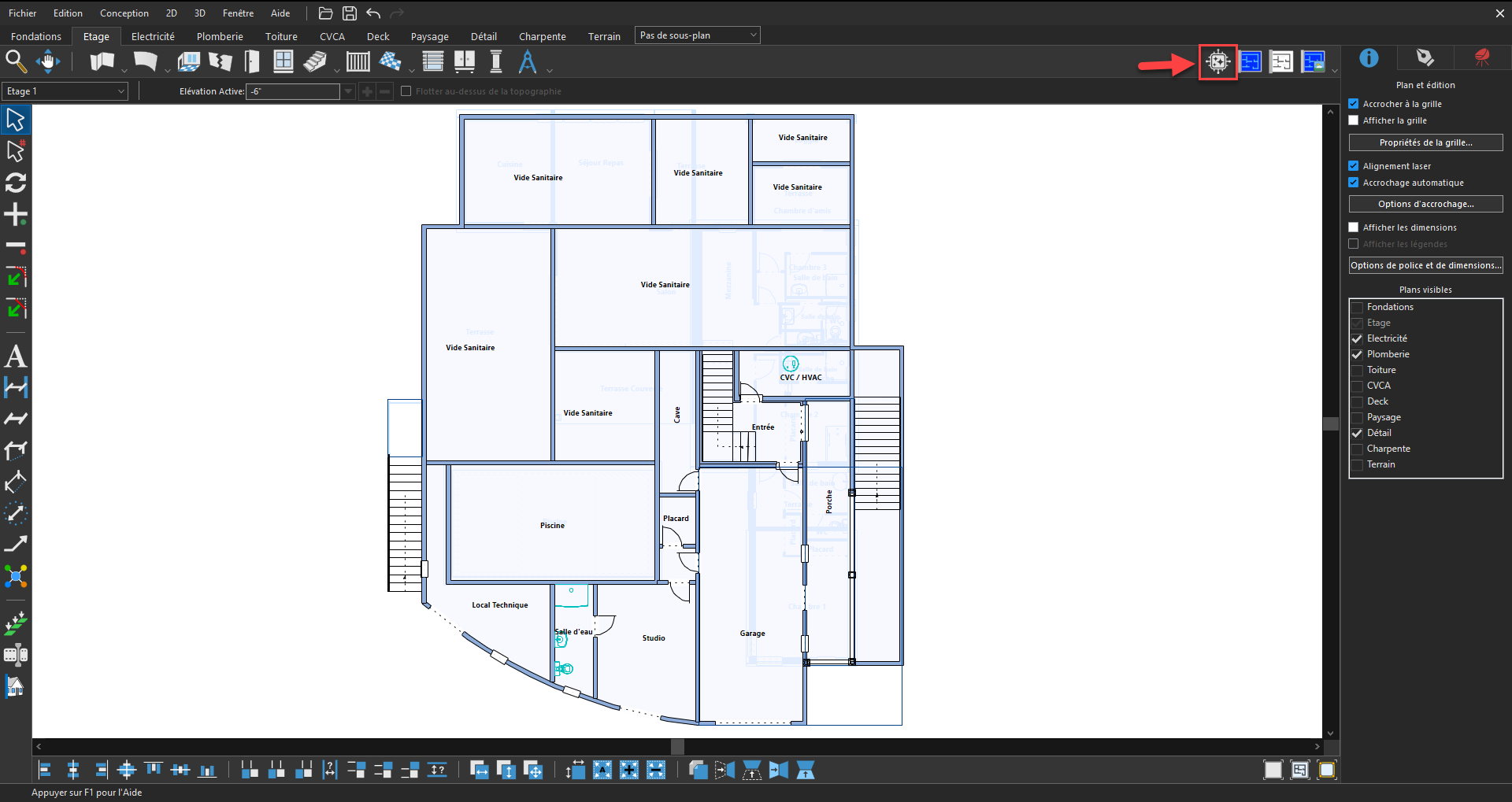The image size is (1512, 802).
Task: Expand the Elévation Active dropdown arrow
Action: [348, 91]
